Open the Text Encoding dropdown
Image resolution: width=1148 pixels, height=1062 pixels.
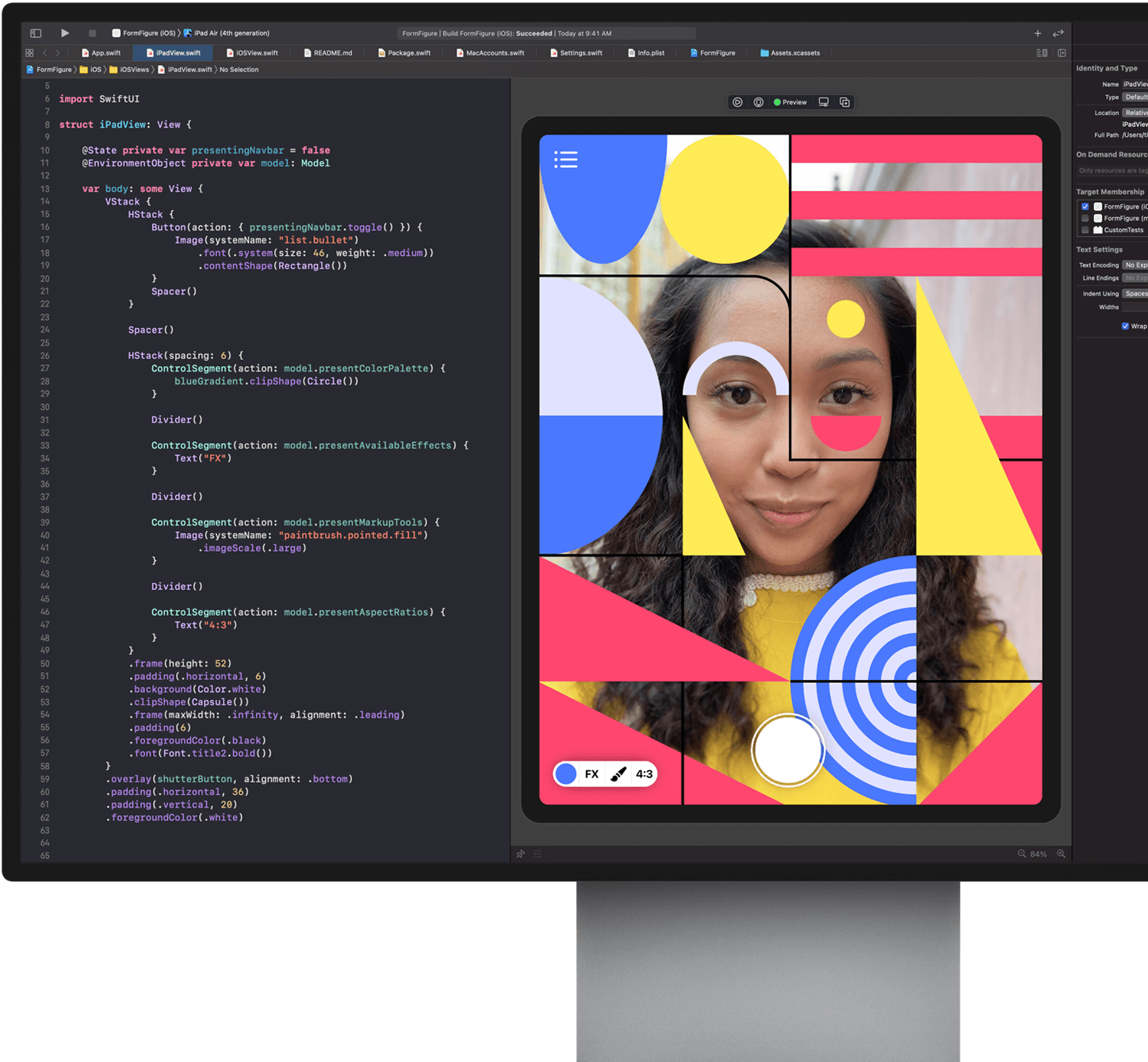1135,265
